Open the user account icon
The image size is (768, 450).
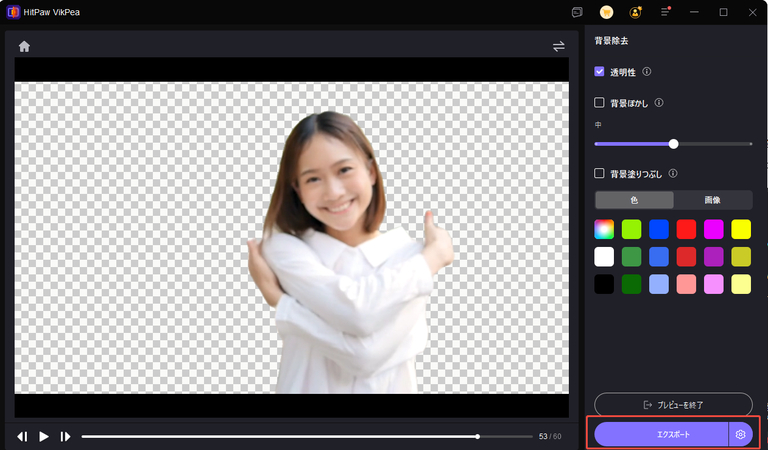pyautogui.click(x=635, y=13)
